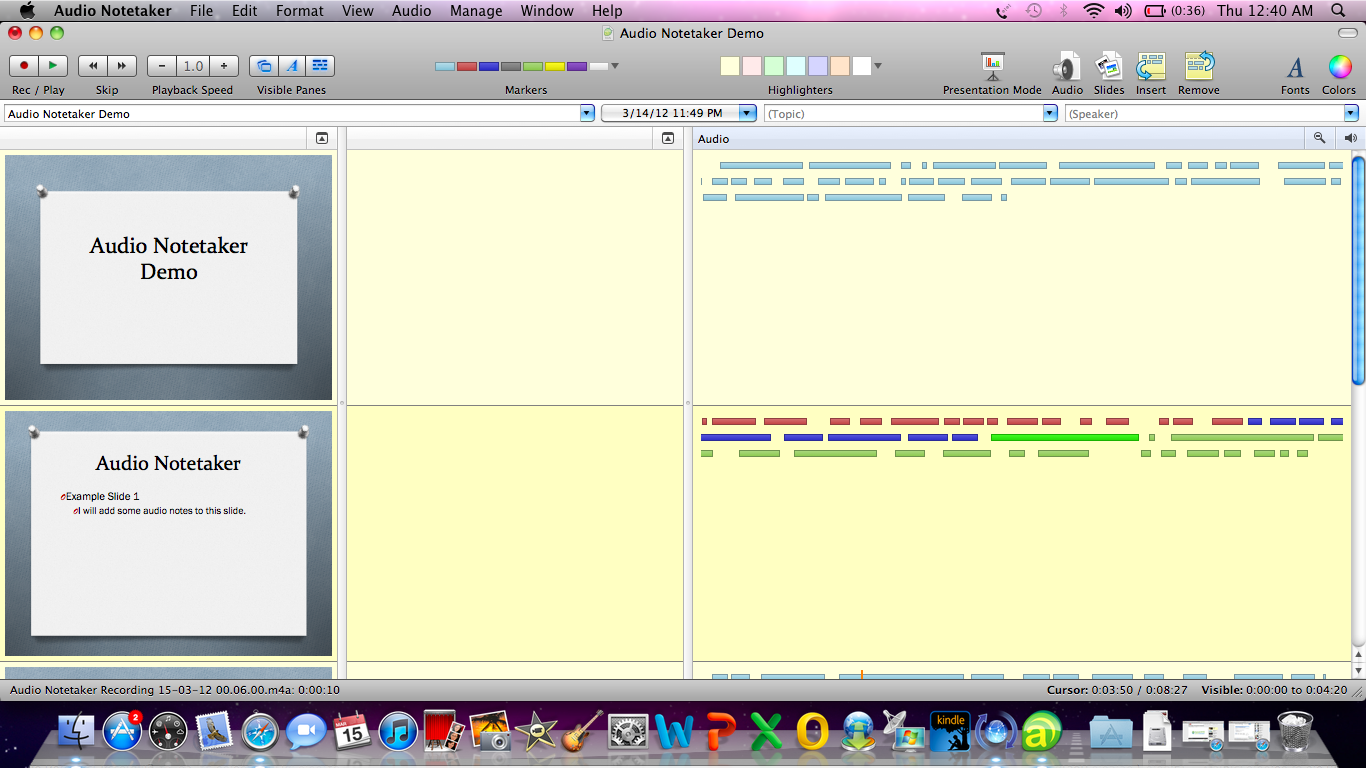Skip backward in the recording
Viewport: 1366px width, 768px height.
click(93, 66)
